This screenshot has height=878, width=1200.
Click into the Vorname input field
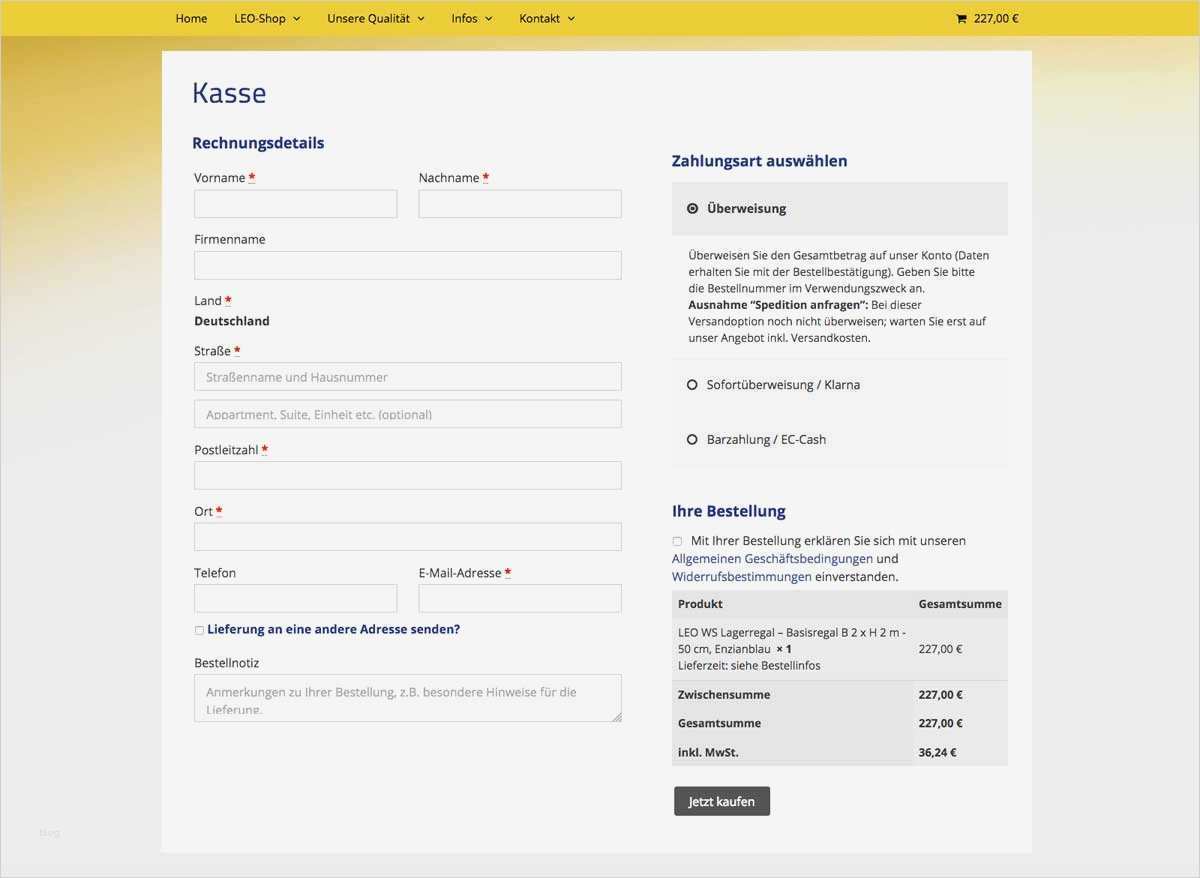coord(295,203)
